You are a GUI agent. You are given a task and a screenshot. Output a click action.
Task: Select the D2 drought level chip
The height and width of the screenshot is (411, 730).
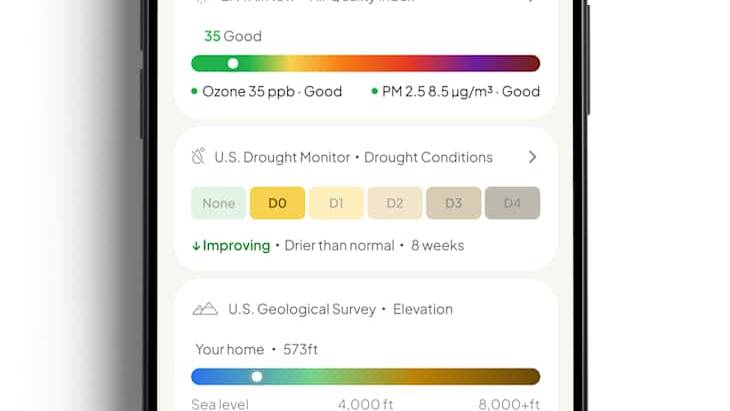395,203
